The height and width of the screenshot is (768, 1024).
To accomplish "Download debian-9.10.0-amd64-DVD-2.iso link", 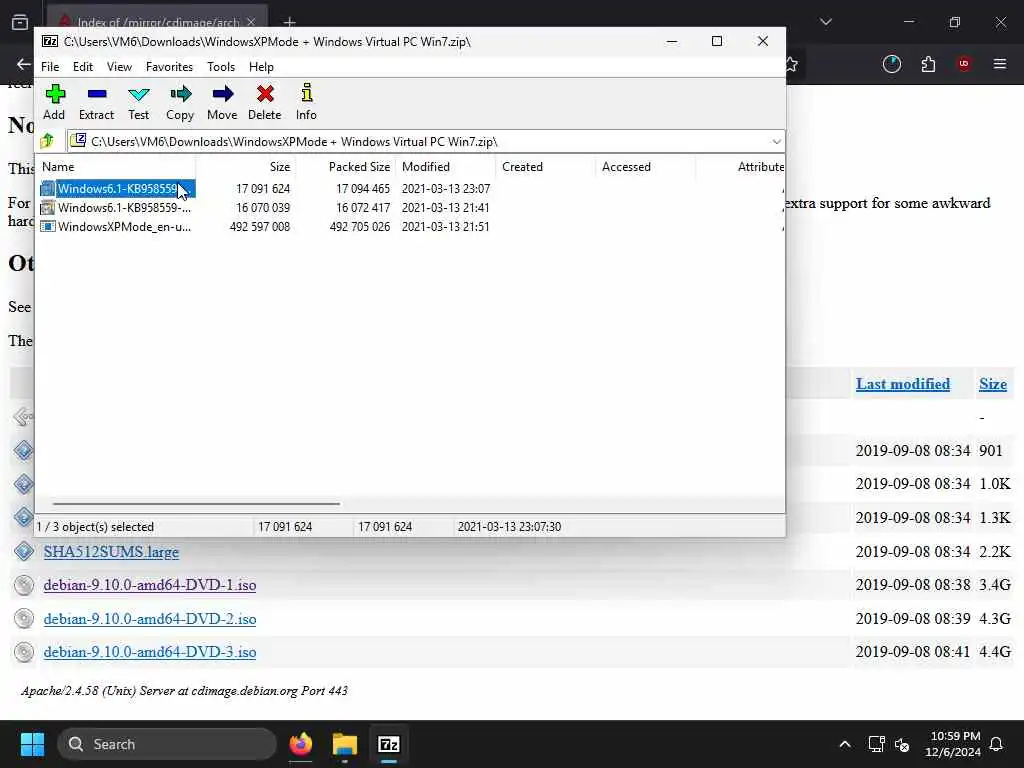I will point(150,618).
